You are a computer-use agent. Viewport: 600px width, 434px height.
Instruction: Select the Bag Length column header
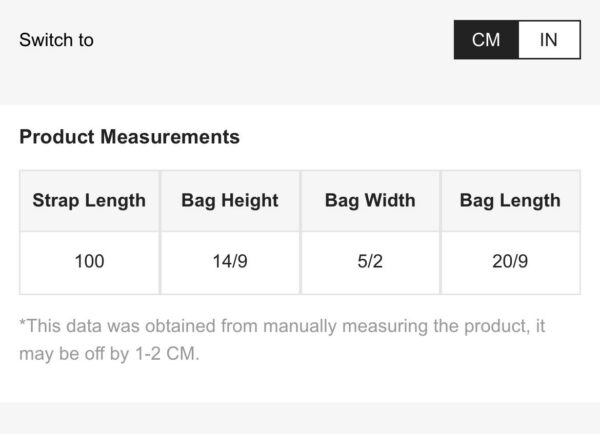(x=510, y=200)
